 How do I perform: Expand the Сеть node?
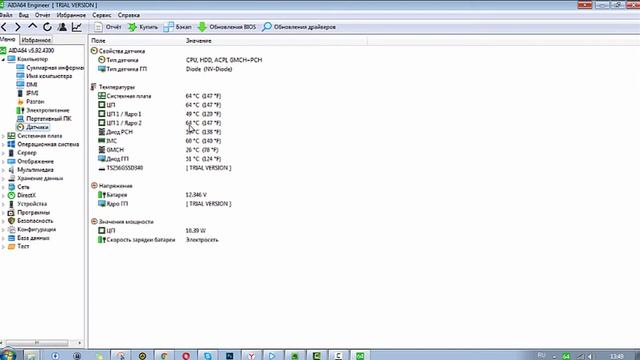[3, 187]
